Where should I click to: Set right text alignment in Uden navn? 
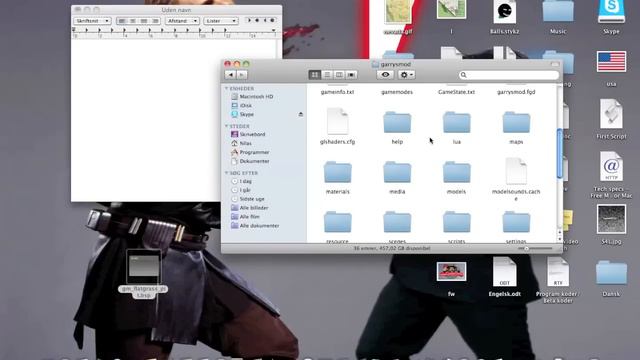click(x=155, y=21)
